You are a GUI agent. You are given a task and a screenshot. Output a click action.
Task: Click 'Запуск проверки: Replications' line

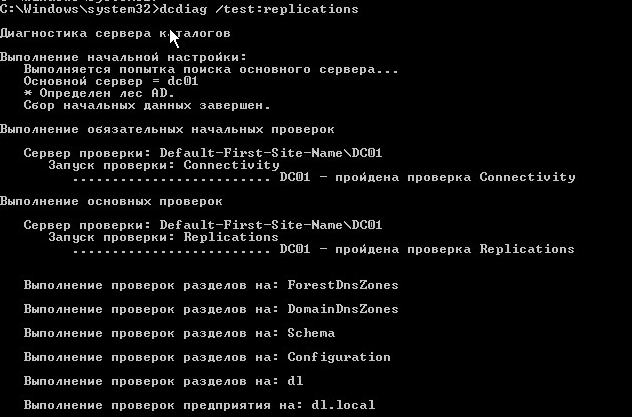tap(163, 237)
